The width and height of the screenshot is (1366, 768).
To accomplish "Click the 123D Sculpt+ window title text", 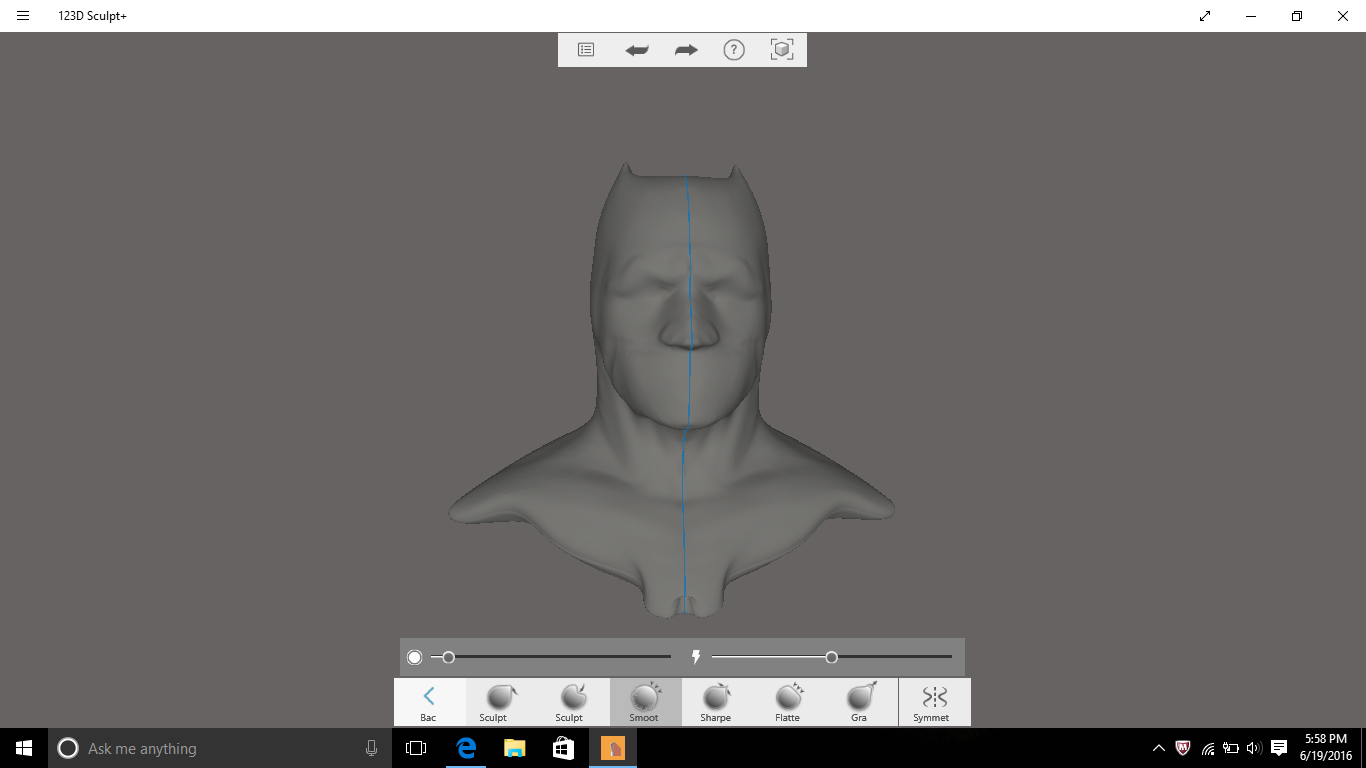I will [x=92, y=16].
